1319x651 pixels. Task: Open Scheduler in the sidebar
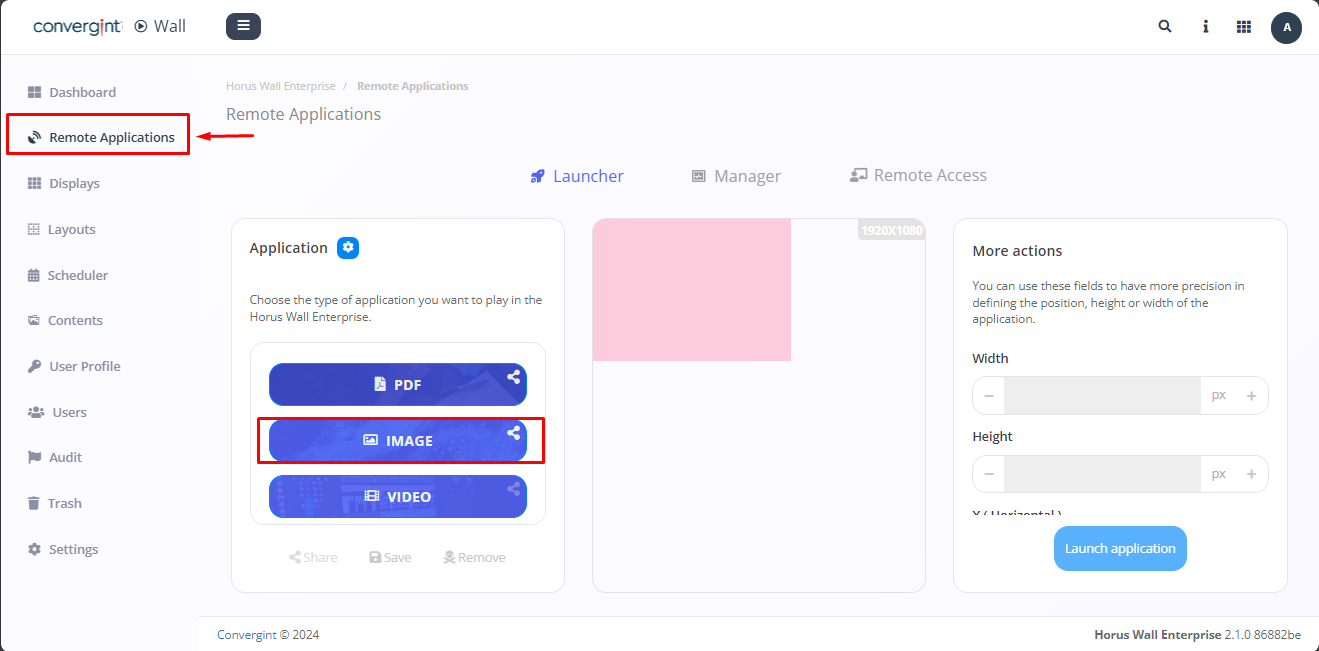77,275
